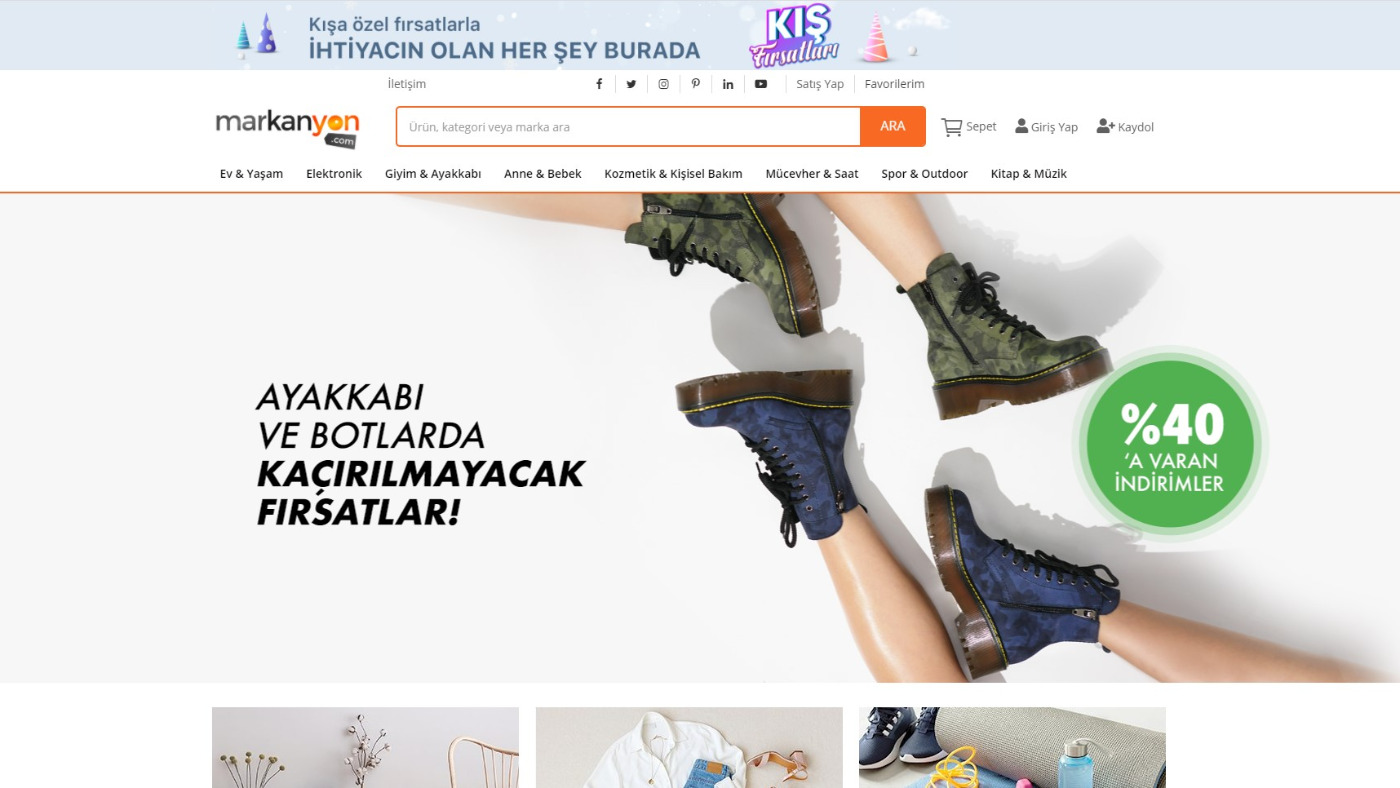Visit markanyon's Instagram page icon
Screen dimensions: 1400x788
(663, 83)
